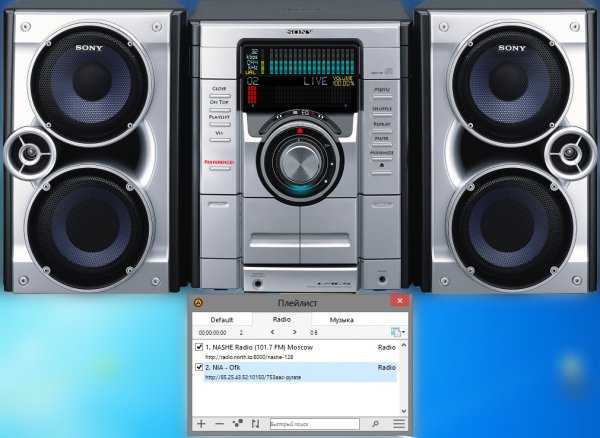This screenshot has width=600, height=438.
Task: Switch to the Default playlist tab
Action: point(222,320)
